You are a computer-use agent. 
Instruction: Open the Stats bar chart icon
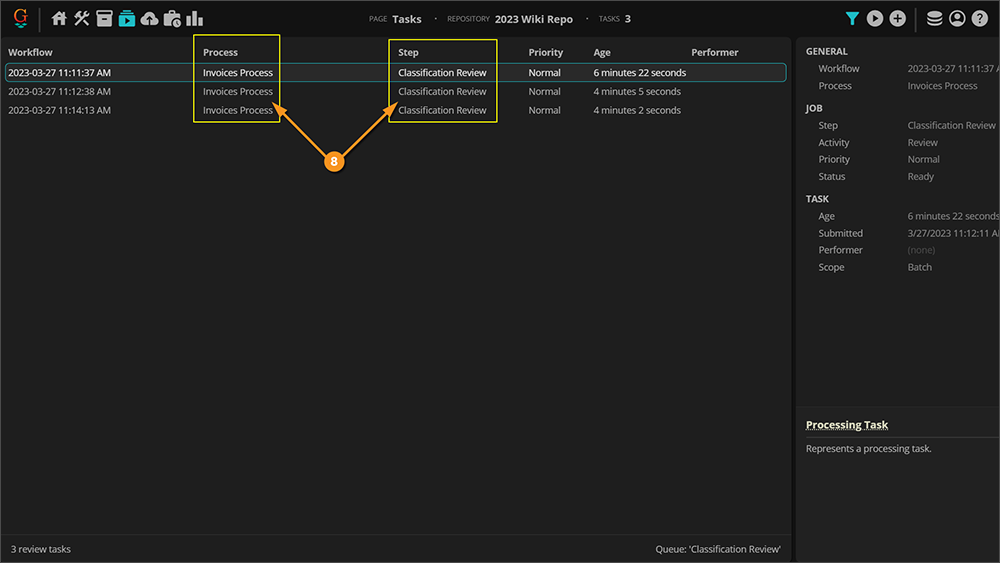(x=195, y=18)
